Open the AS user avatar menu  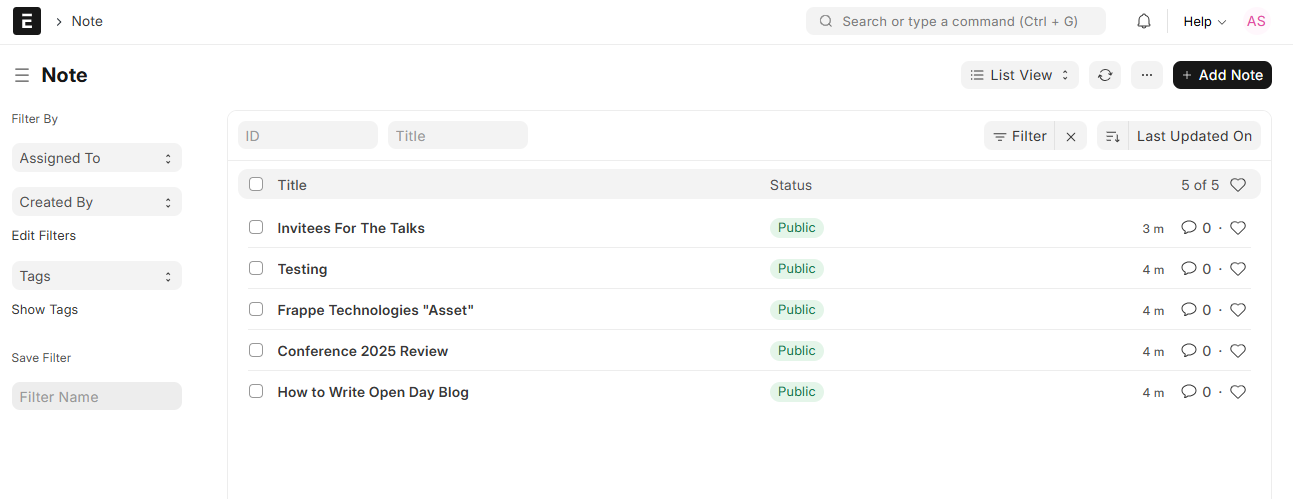[1256, 21]
